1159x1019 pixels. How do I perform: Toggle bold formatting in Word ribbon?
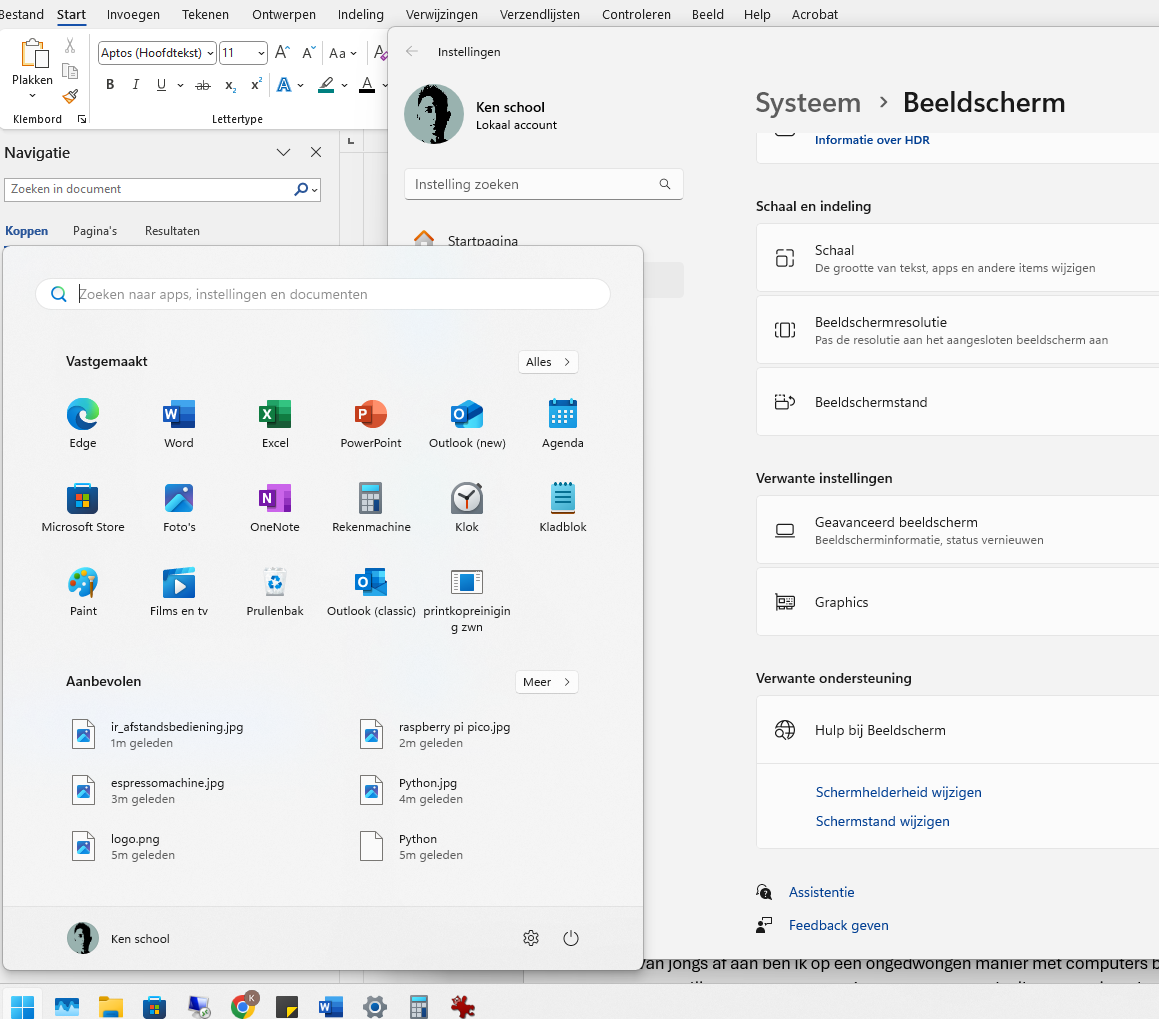point(110,85)
